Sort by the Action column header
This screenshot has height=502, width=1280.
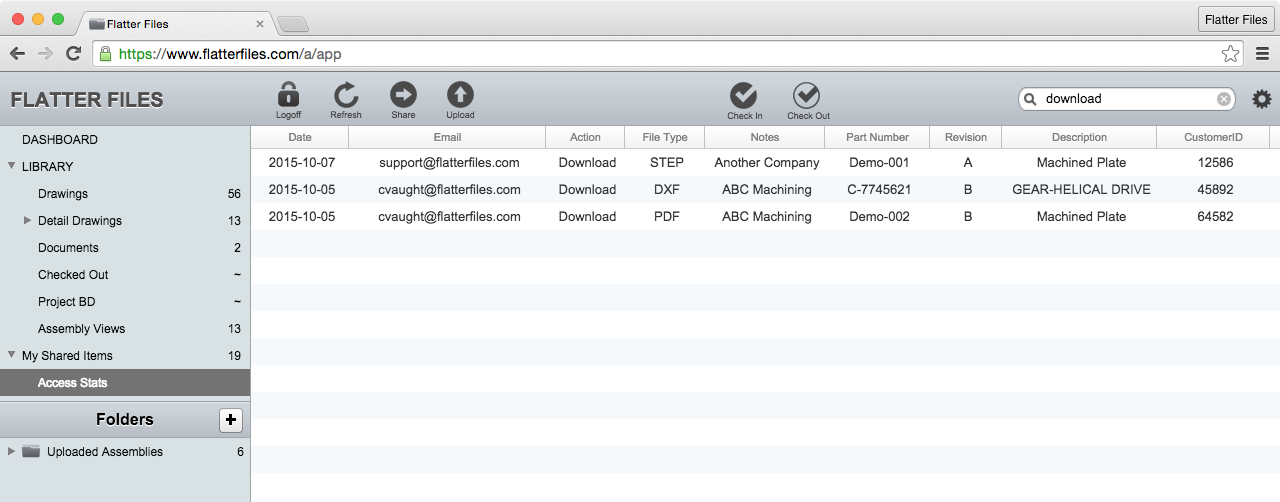click(585, 137)
